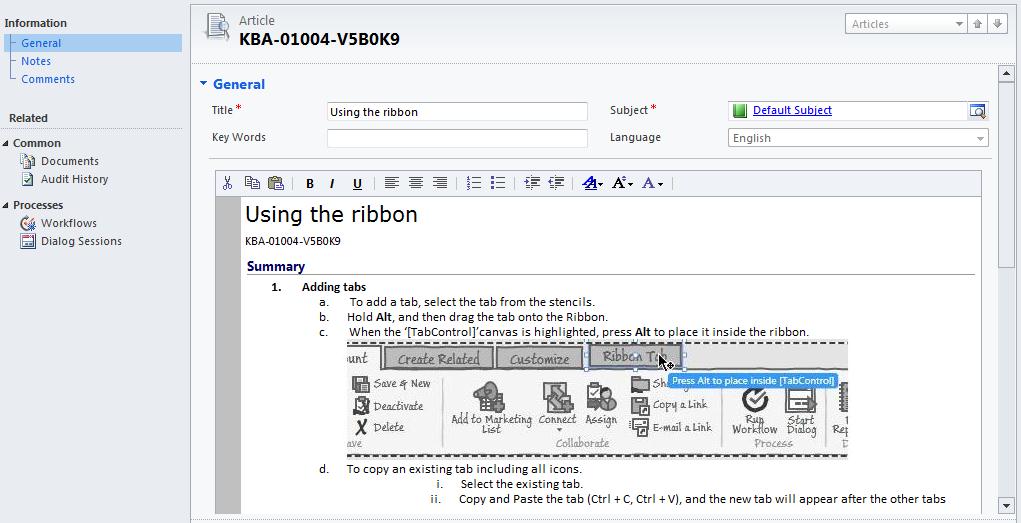Click the Workflows gear icon
1021x523 pixels.
click(x=27, y=223)
